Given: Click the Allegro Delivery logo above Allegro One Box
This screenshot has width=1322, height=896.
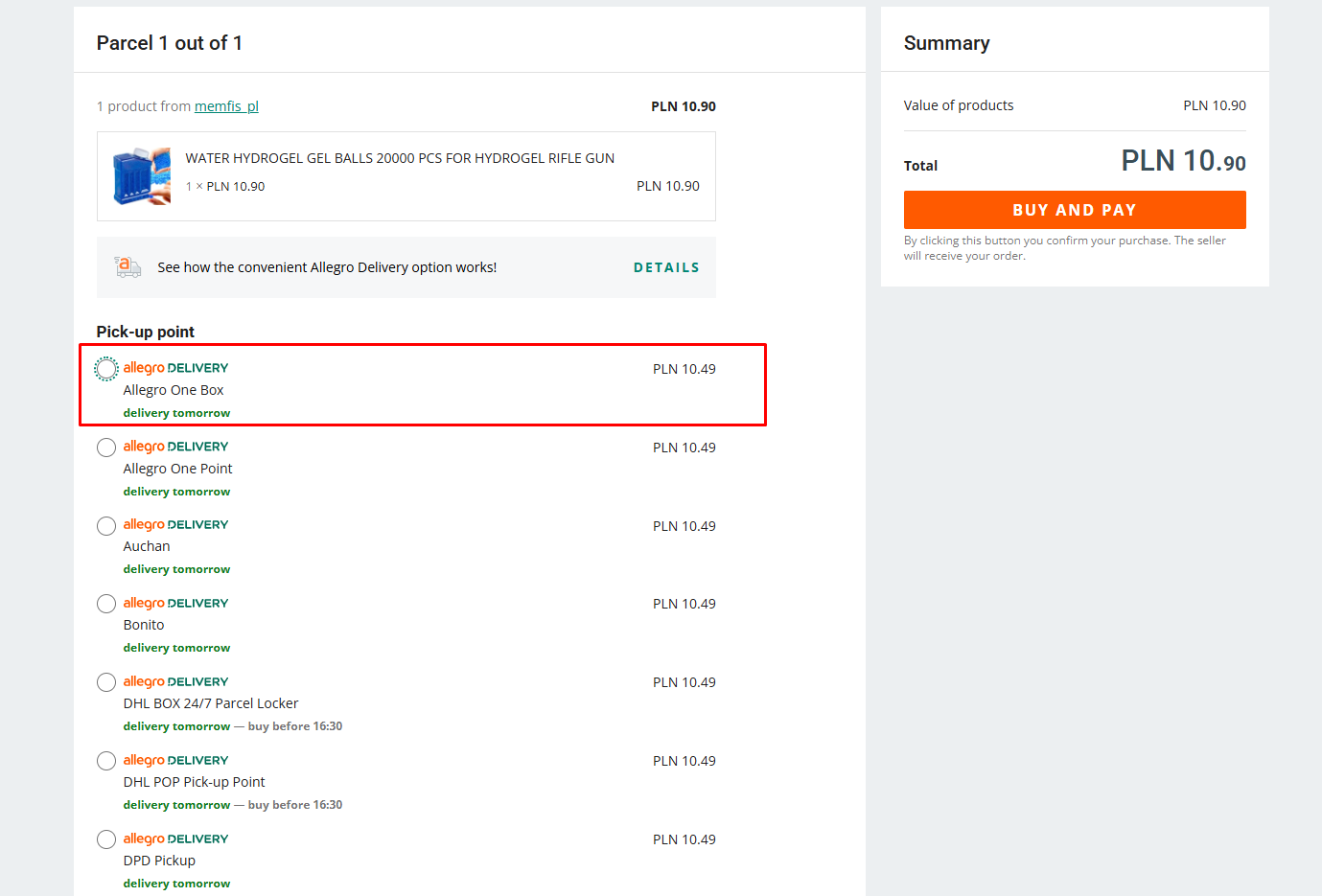Looking at the screenshot, I should coord(175,368).
